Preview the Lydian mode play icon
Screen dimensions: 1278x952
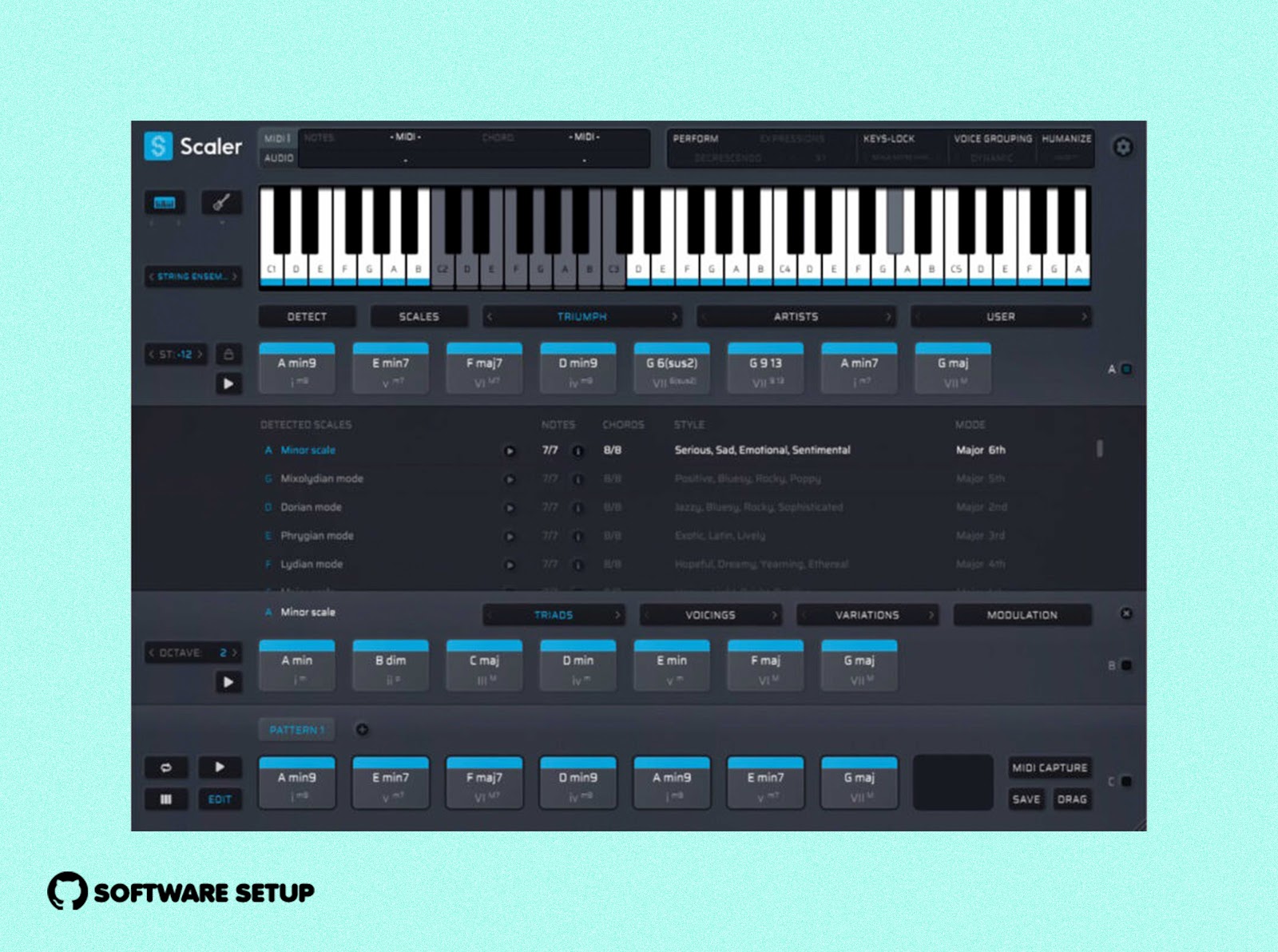[x=510, y=565]
